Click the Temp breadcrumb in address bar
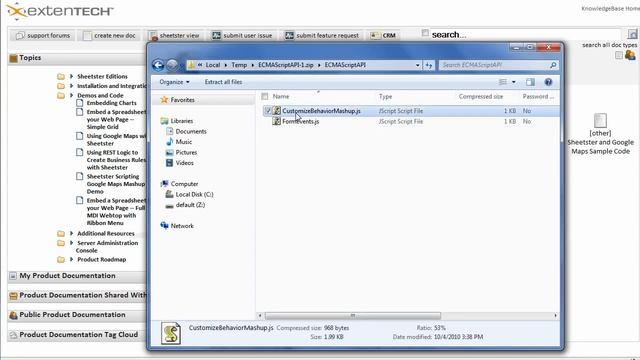The width and height of the screenshot is (640, 360). 239,65
